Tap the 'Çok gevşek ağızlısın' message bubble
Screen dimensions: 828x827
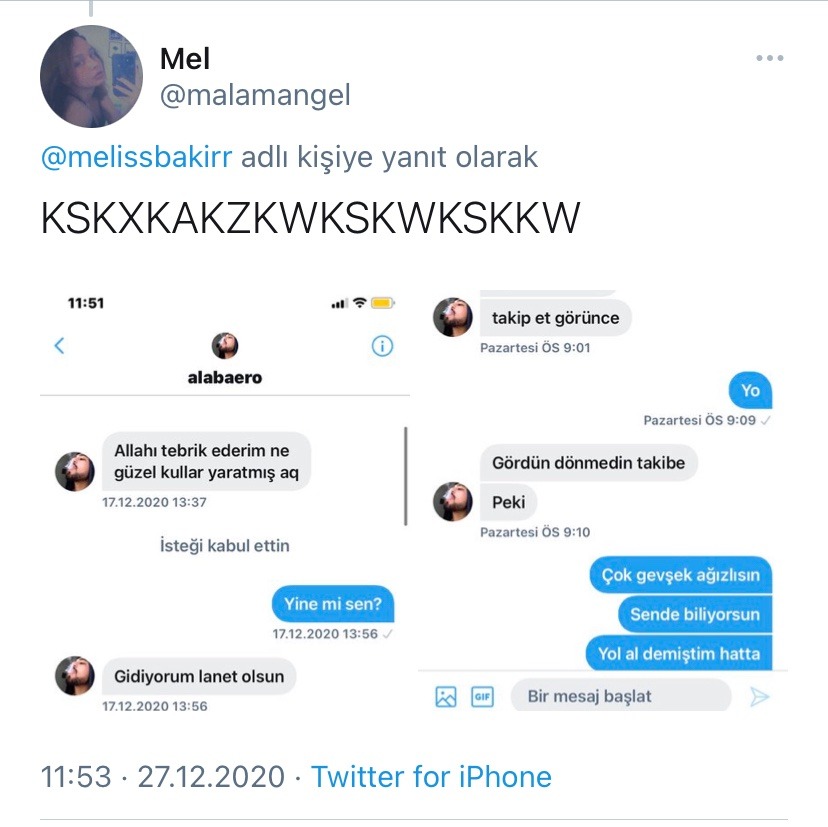(x=681, y=575)
